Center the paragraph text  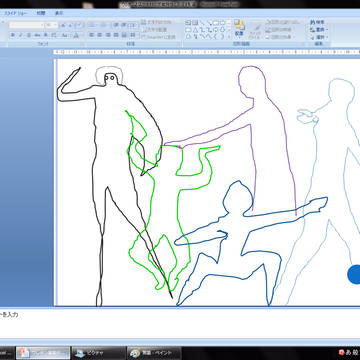click(x=100, y=35)
